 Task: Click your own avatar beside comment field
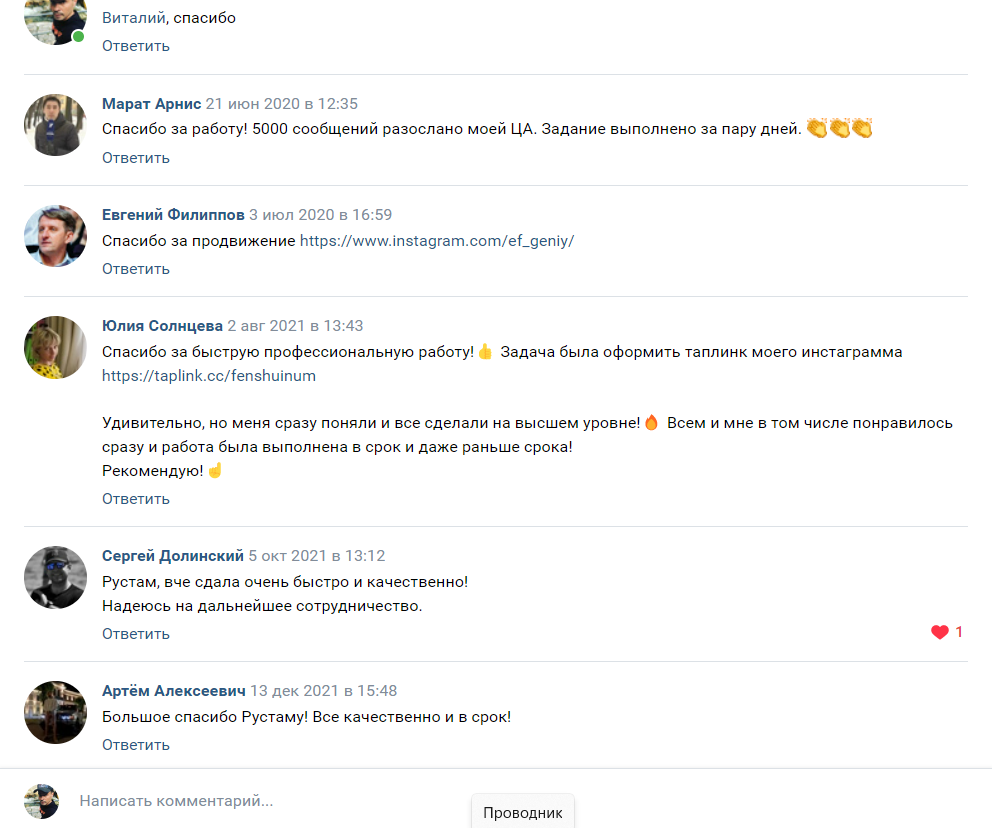(42, 801)
